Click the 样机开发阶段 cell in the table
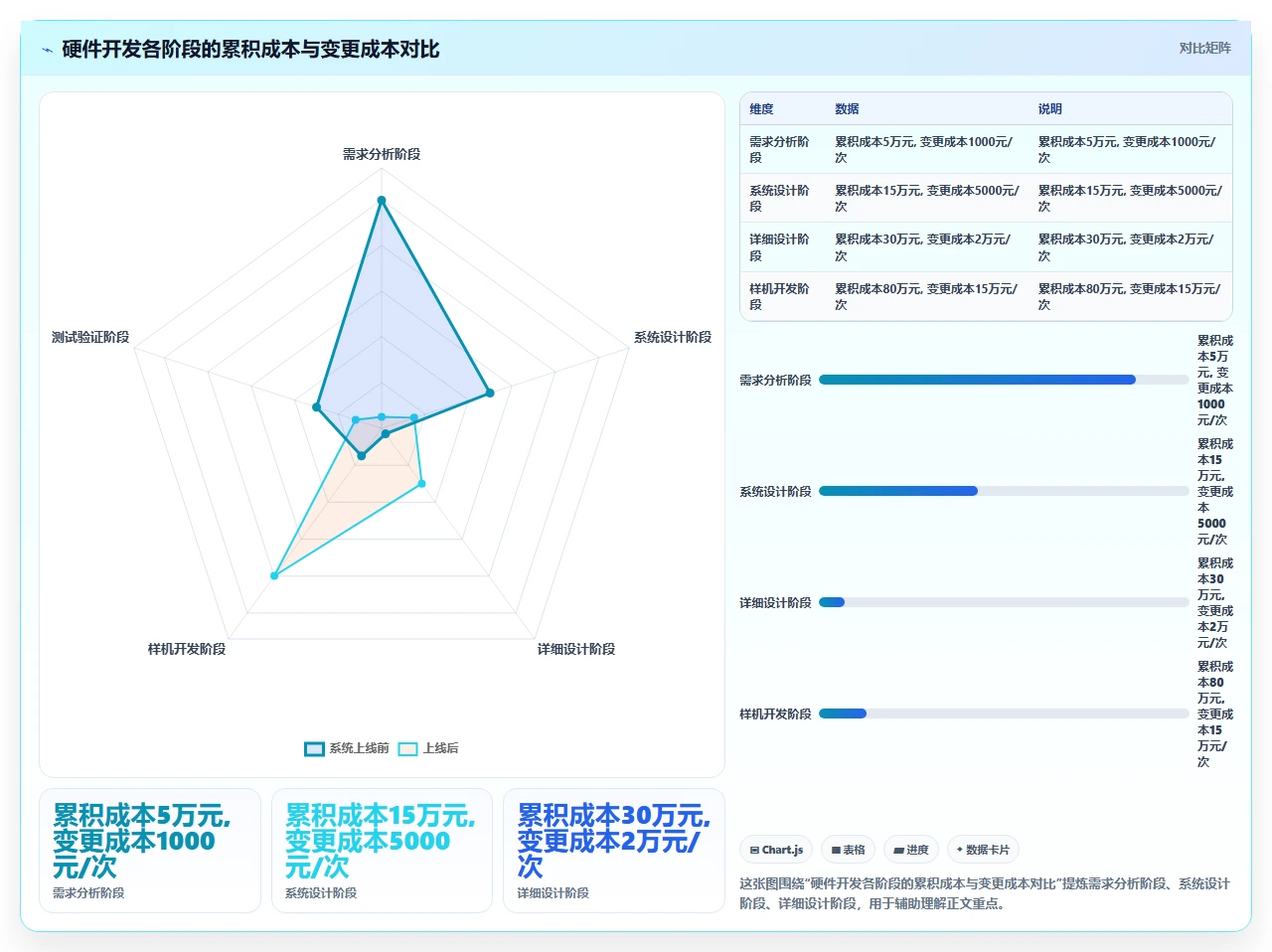The width and height of the screenshot is (1272, 952). click(782, 296)
